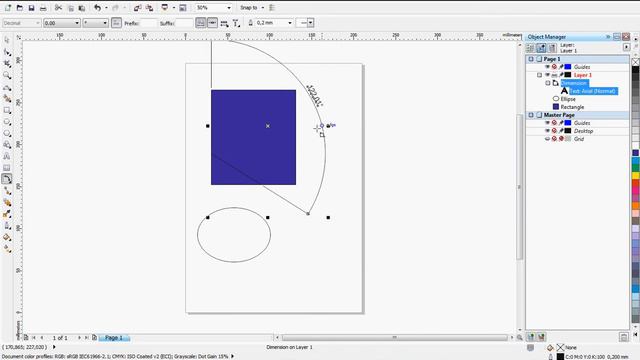Open a file with folder icon
Screen dimensions: 640x360
point(19,8)
